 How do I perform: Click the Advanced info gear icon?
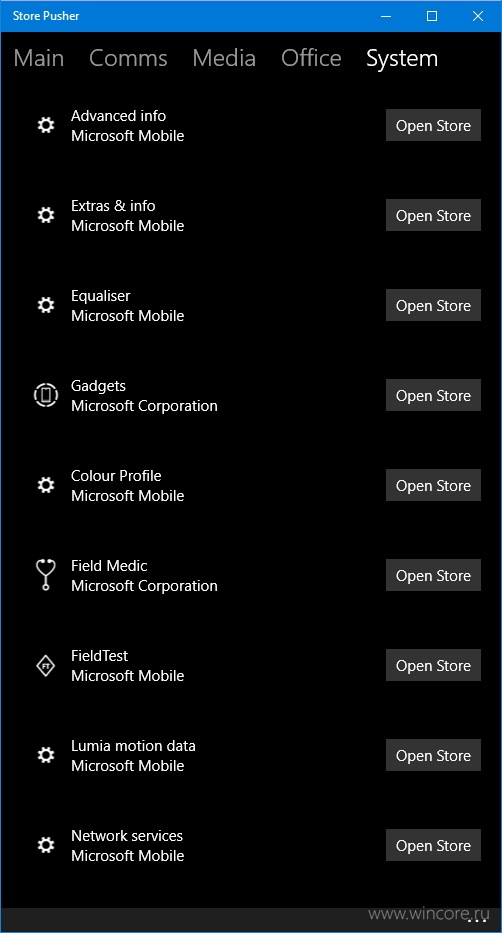click(46, 125)
